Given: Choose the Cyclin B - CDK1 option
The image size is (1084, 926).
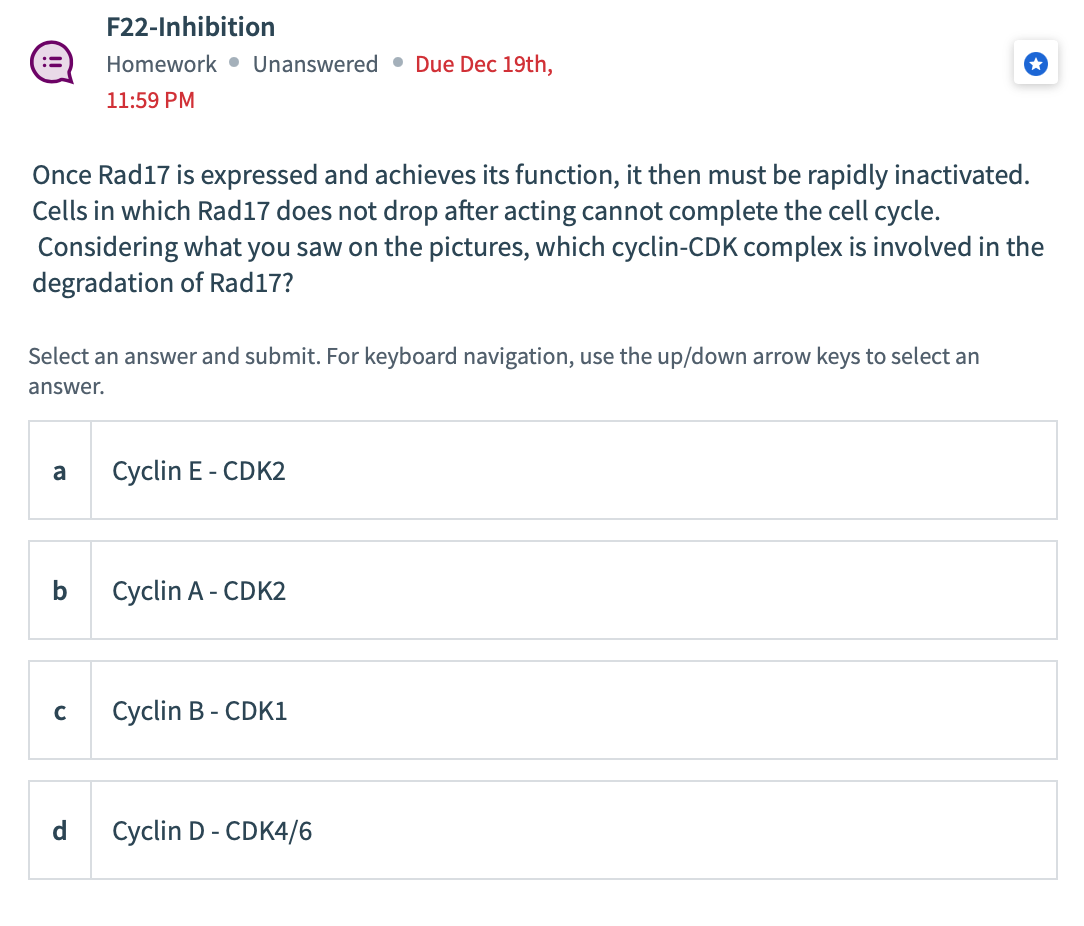Looking at the screenshot, I should click(543, 710).
